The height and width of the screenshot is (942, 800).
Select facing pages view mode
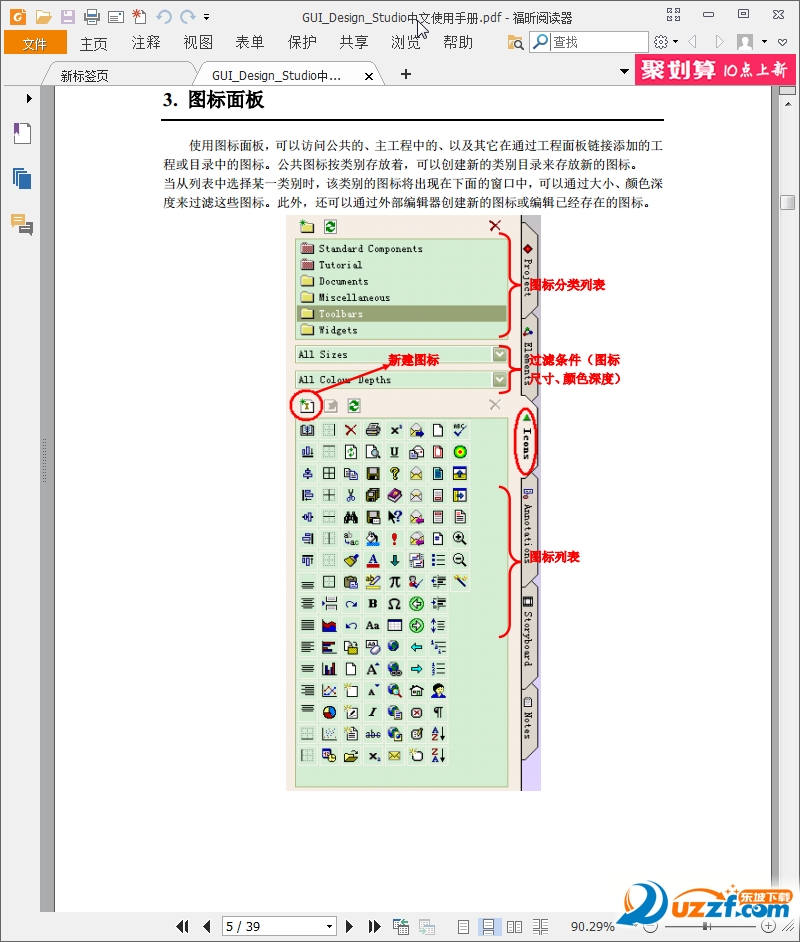(x=514, y=927)
